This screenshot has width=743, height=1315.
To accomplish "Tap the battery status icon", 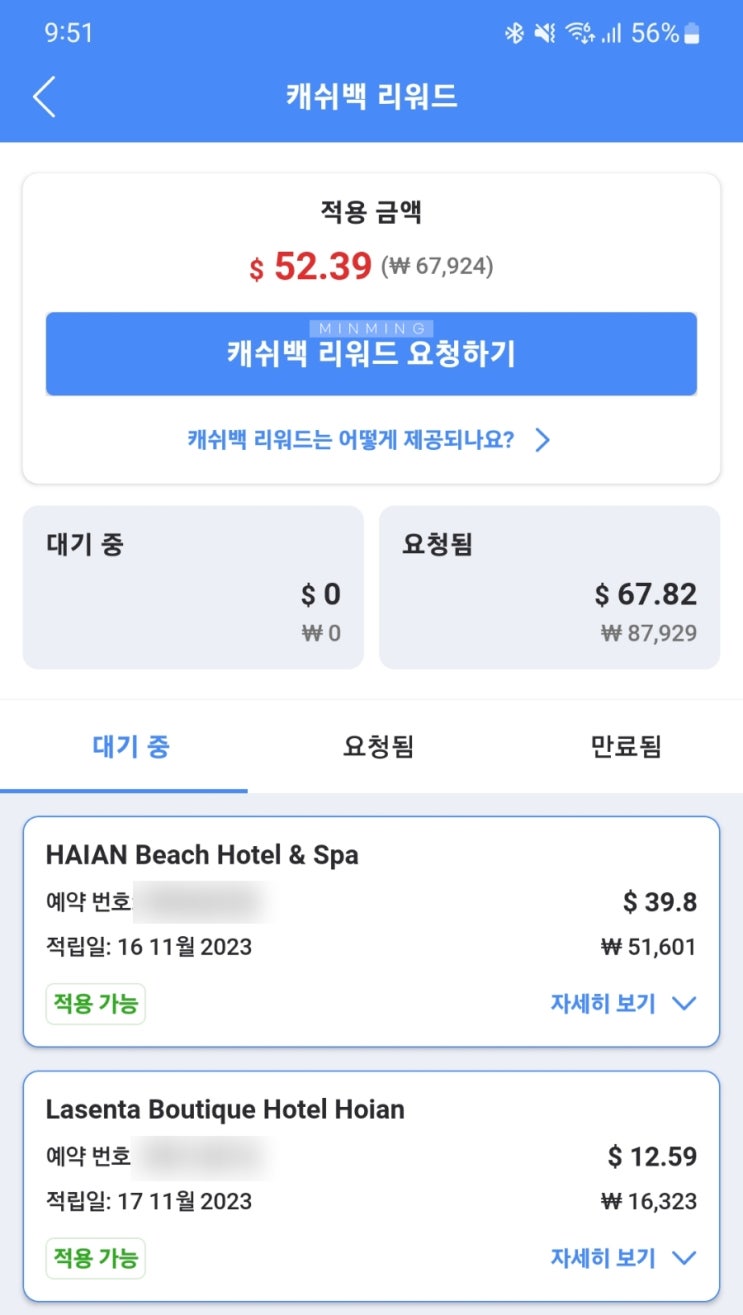I will click(x=692, y=34).
